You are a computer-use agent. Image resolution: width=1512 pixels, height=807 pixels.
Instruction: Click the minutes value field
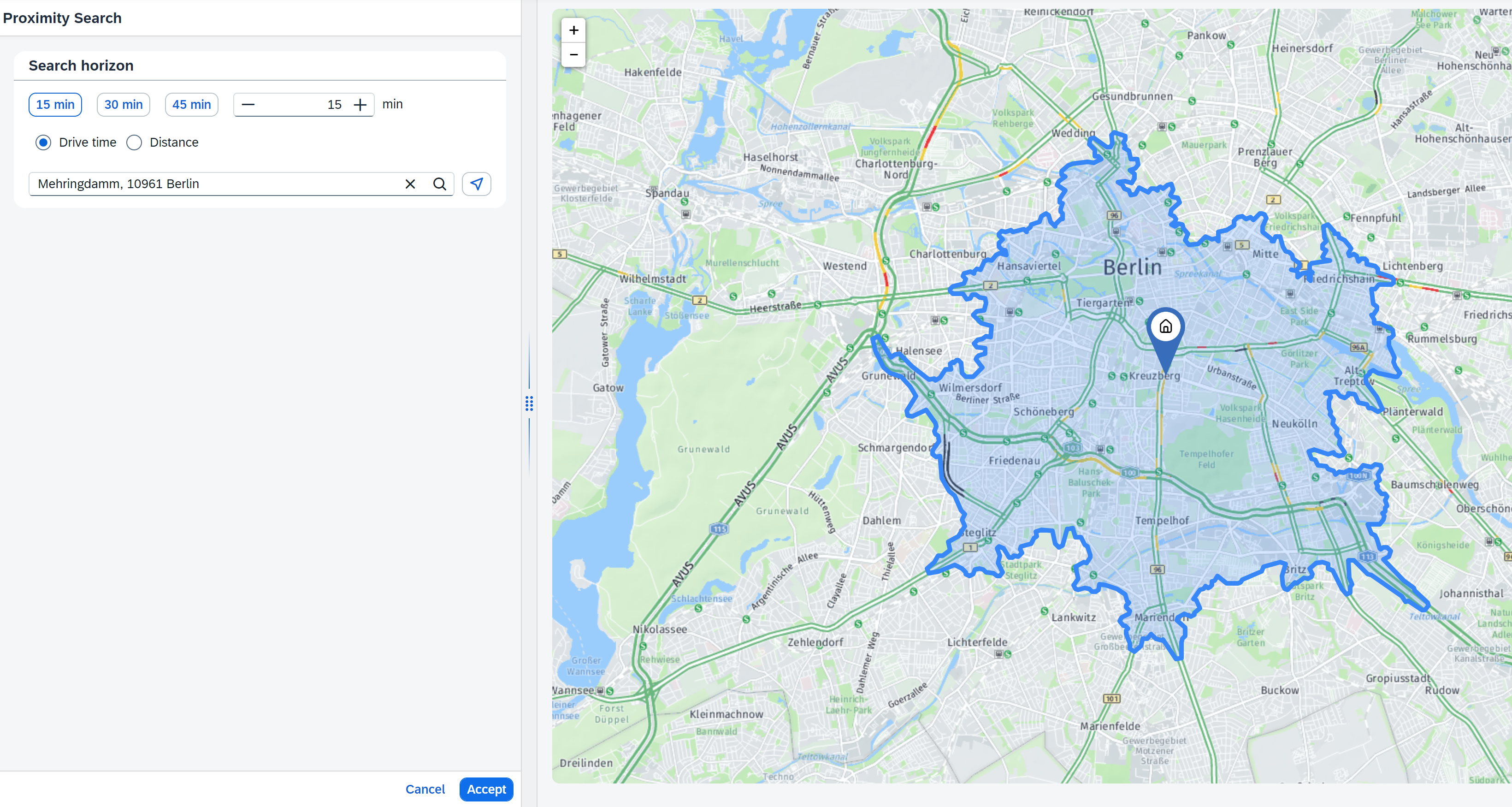304,105
